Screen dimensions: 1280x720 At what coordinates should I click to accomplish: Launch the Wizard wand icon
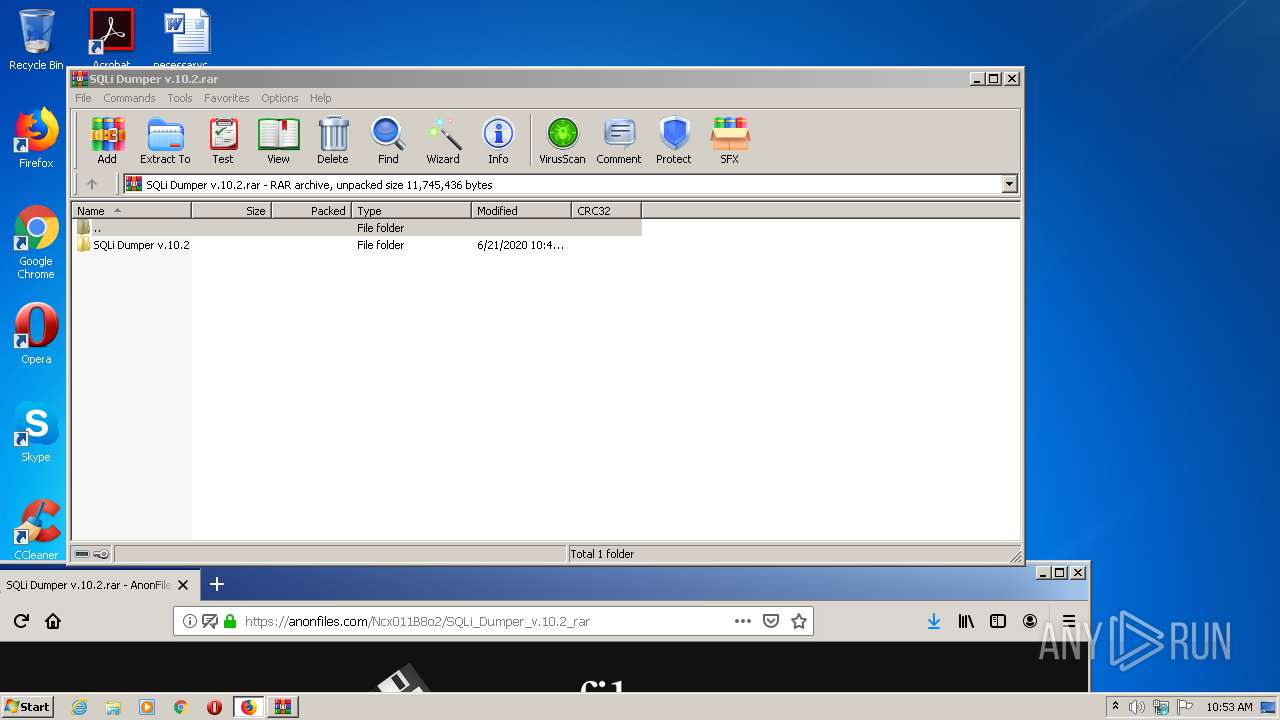coord(443,140)
